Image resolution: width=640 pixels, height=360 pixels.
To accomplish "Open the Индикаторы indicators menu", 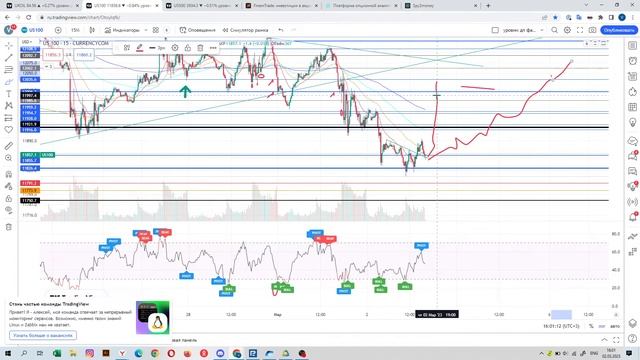I will 122,30.
